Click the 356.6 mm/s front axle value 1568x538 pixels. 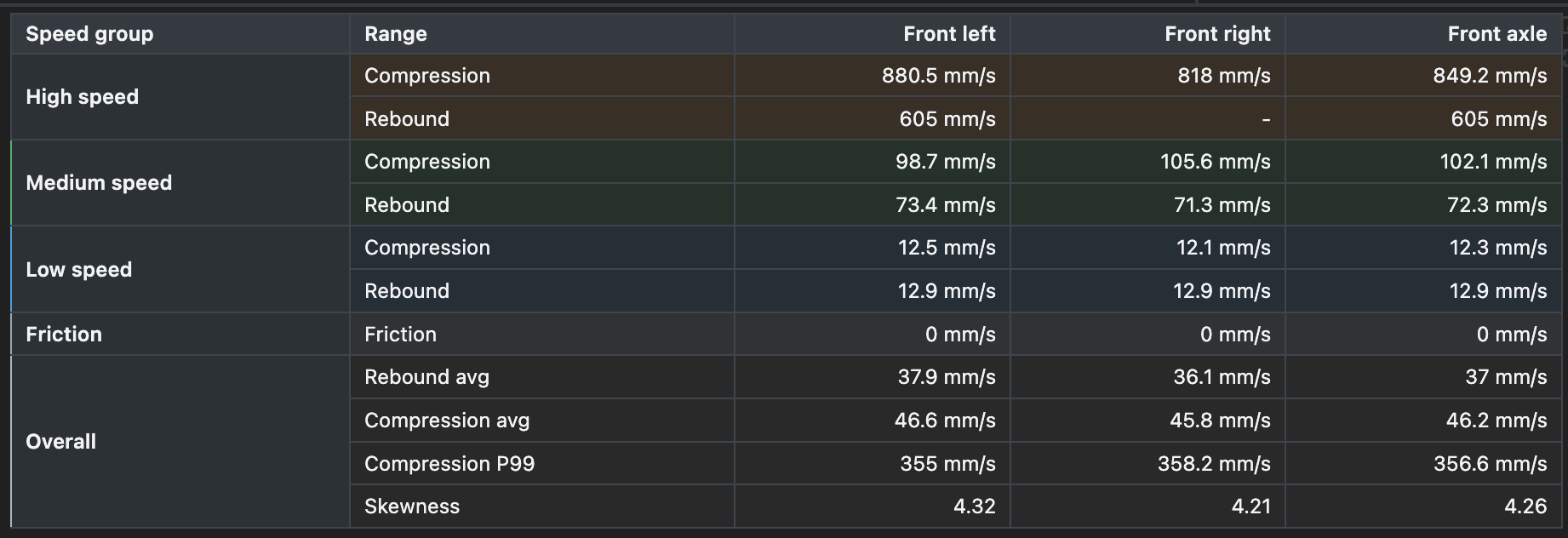click(x=1490, y=464)
